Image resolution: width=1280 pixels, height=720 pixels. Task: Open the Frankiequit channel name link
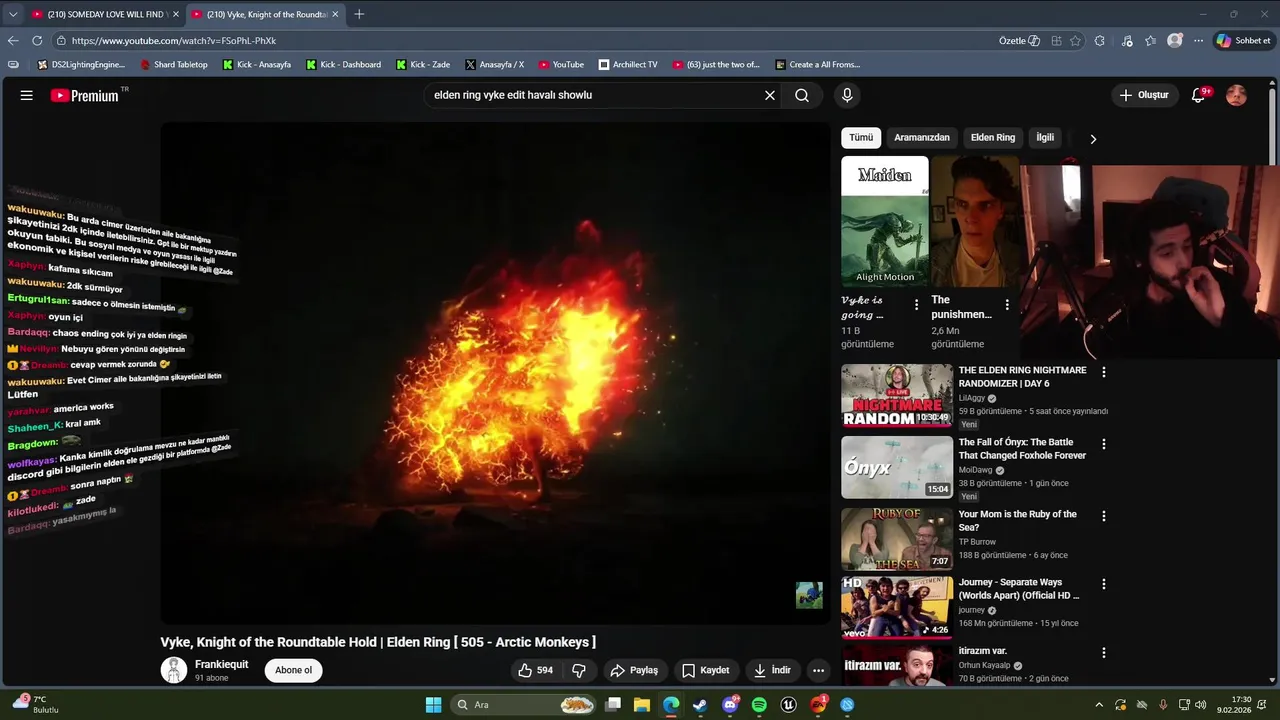pyautogui.click(x=221, y=664)
